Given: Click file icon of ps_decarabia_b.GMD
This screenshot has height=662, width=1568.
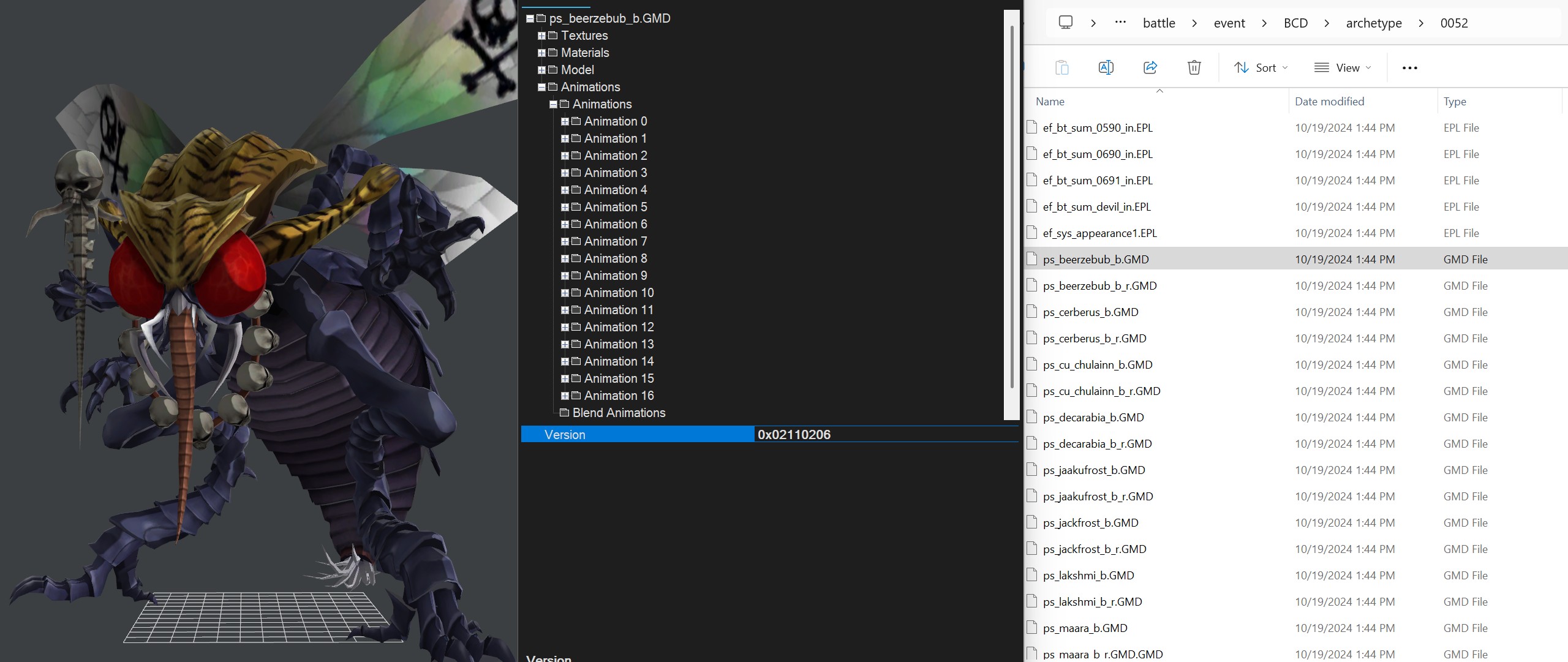Looking at the screenshot, I should pyautogui.click(x=1032, y=417).
